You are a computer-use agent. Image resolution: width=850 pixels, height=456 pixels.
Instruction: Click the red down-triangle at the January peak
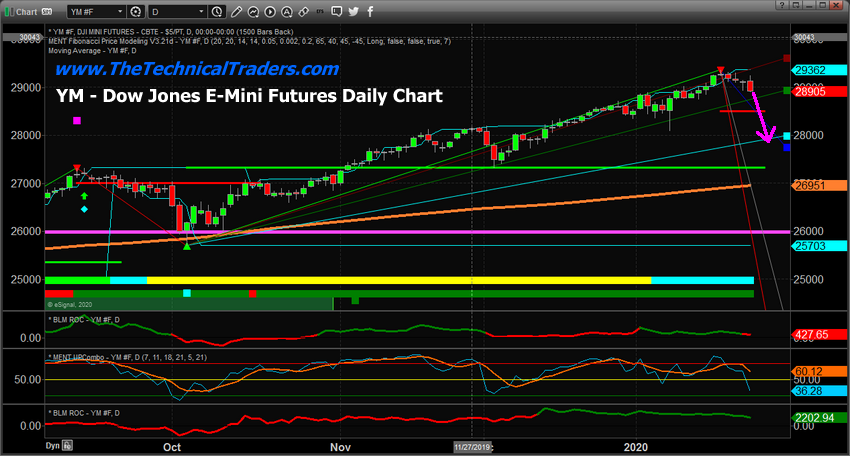[x=720, y=70]
